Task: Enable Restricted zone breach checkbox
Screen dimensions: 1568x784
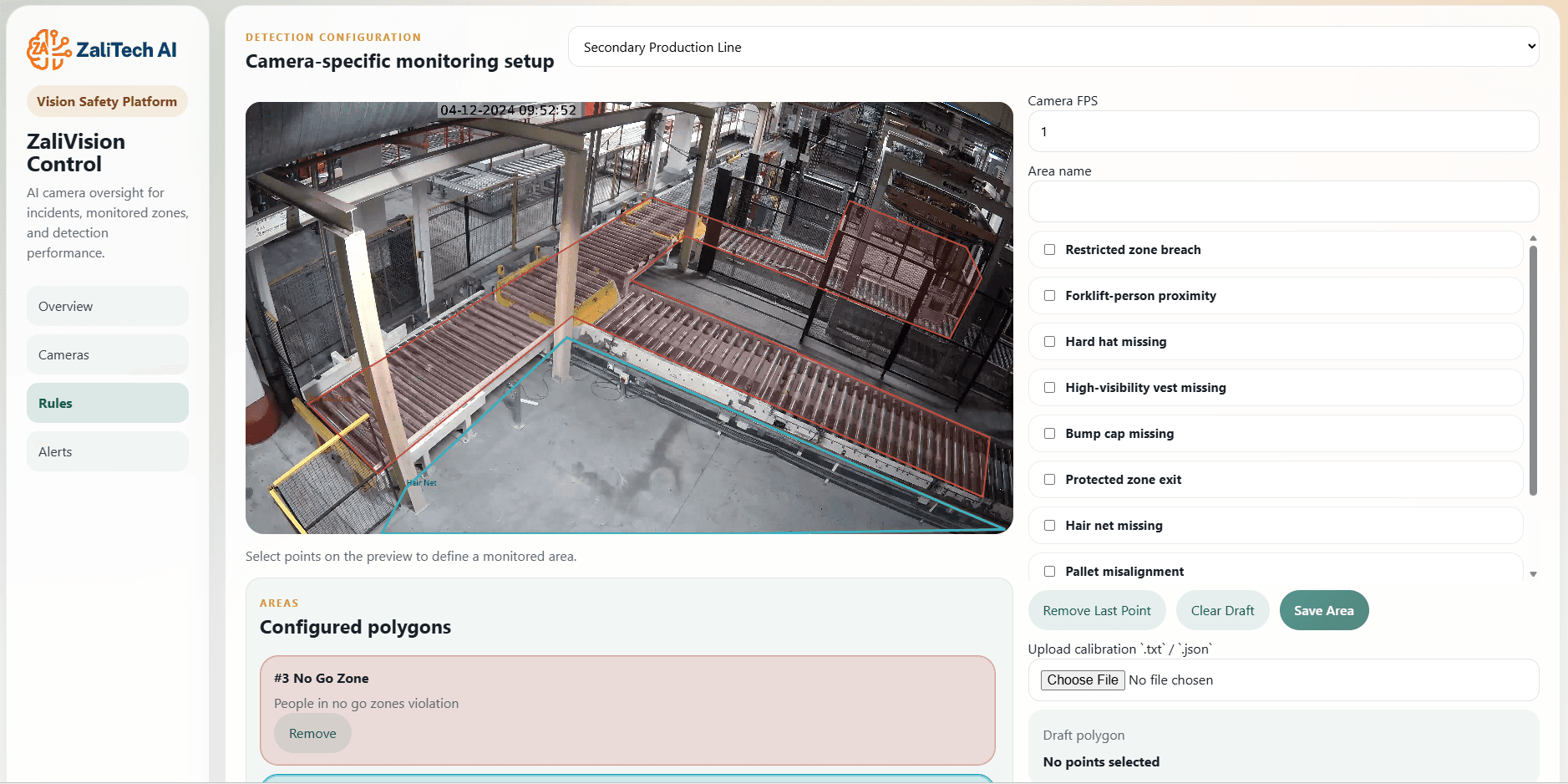Action: click(x=1049, y=250)
